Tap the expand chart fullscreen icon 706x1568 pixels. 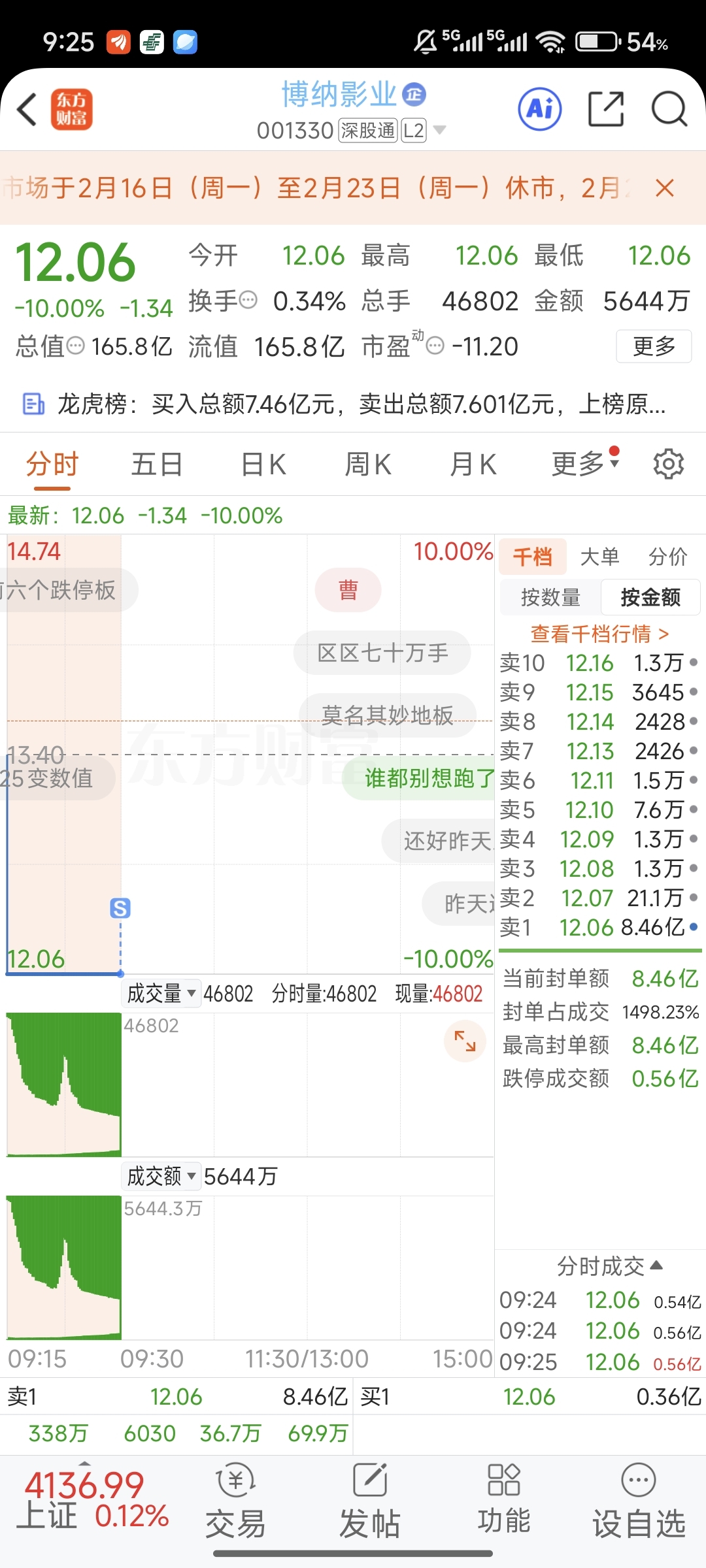pyautogui.click(x=465, y=1041)
